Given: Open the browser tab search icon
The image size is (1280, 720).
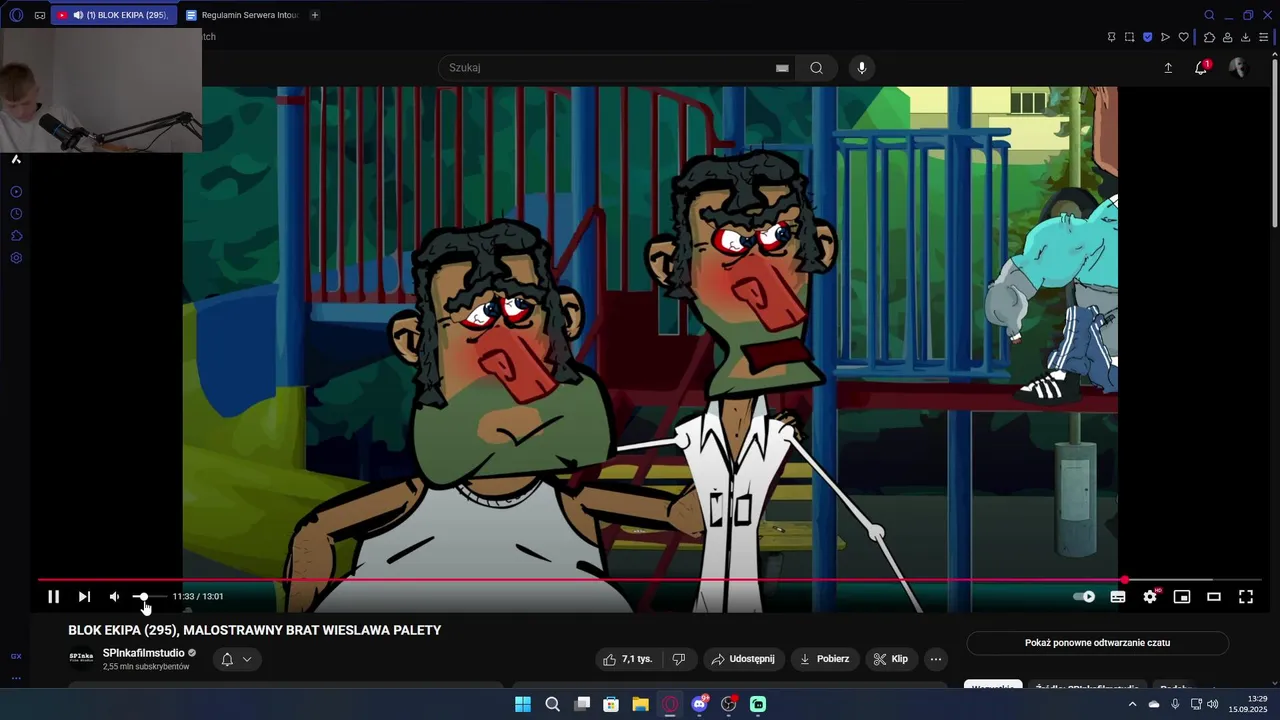Looking at the screenshot, I should click(1209, 15).
